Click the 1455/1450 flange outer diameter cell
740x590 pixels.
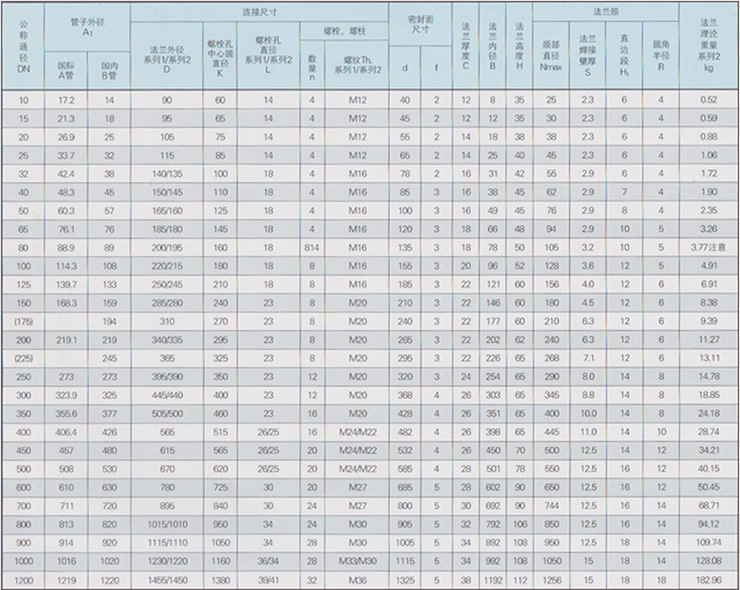tap(167, 580)
